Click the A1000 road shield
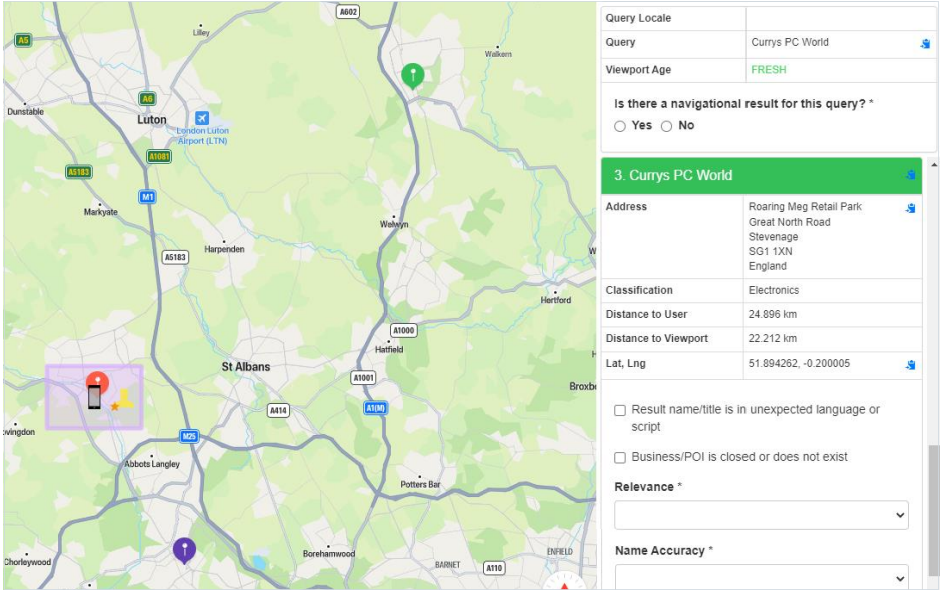The width and height of the screenshot is (942, 593). [404, 330]
